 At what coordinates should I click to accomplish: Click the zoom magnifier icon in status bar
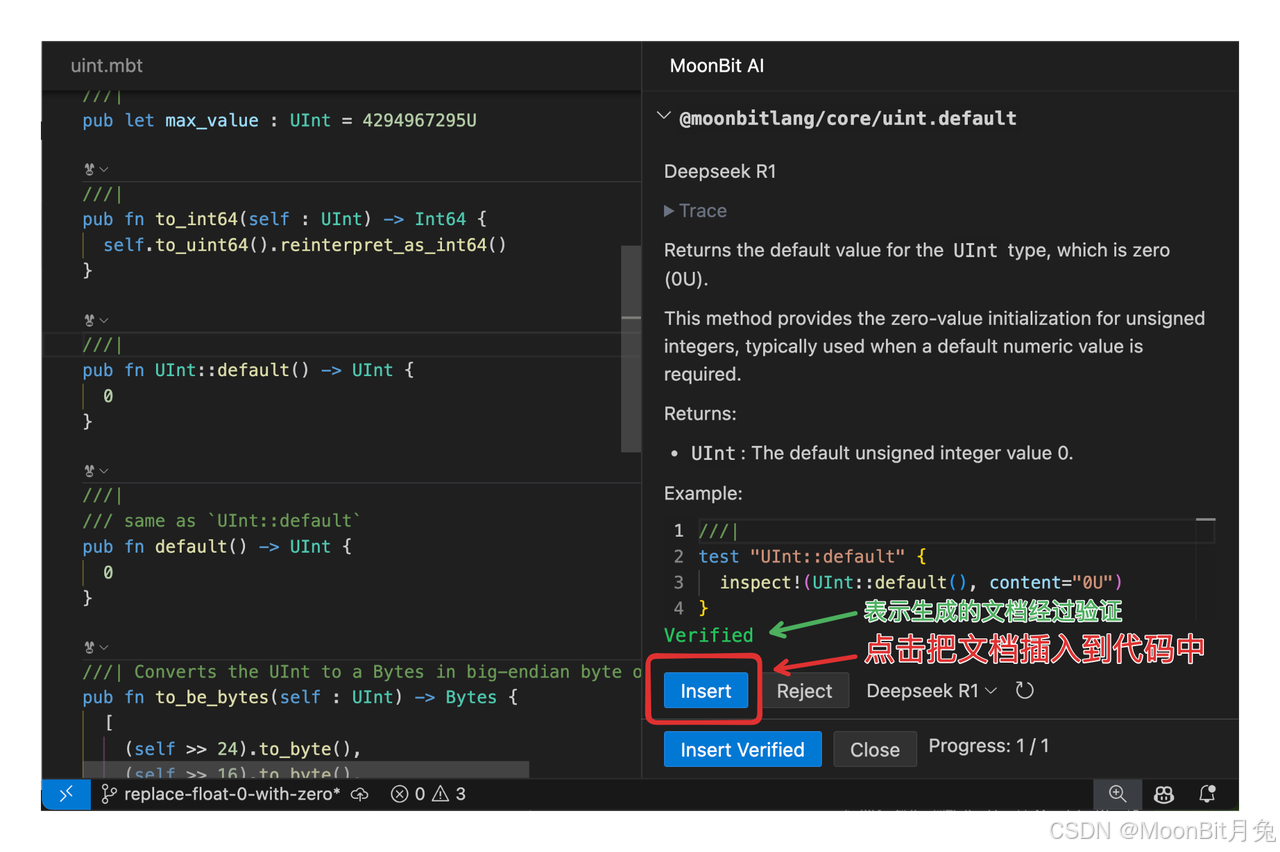pos(1117,794)
